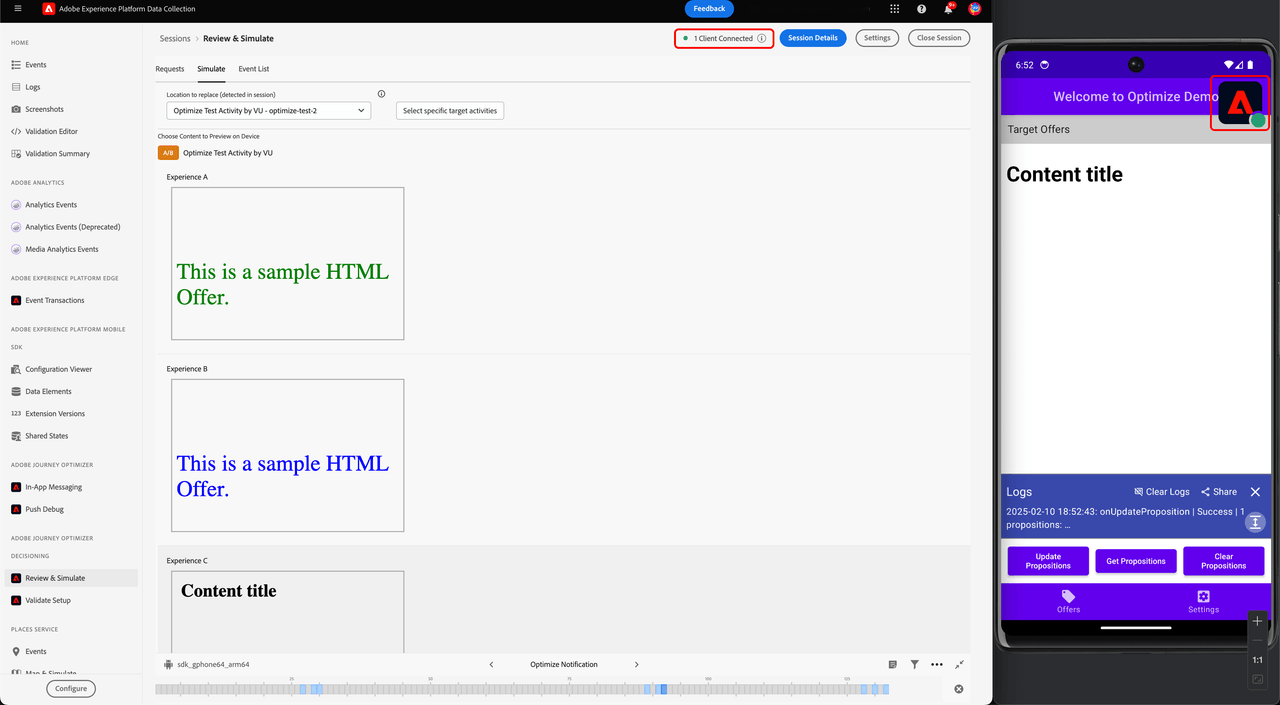Click the highlighted dark blue timeline event marker
The width and height of the screenshot is (1280, 705).
[x=662, y=689]
